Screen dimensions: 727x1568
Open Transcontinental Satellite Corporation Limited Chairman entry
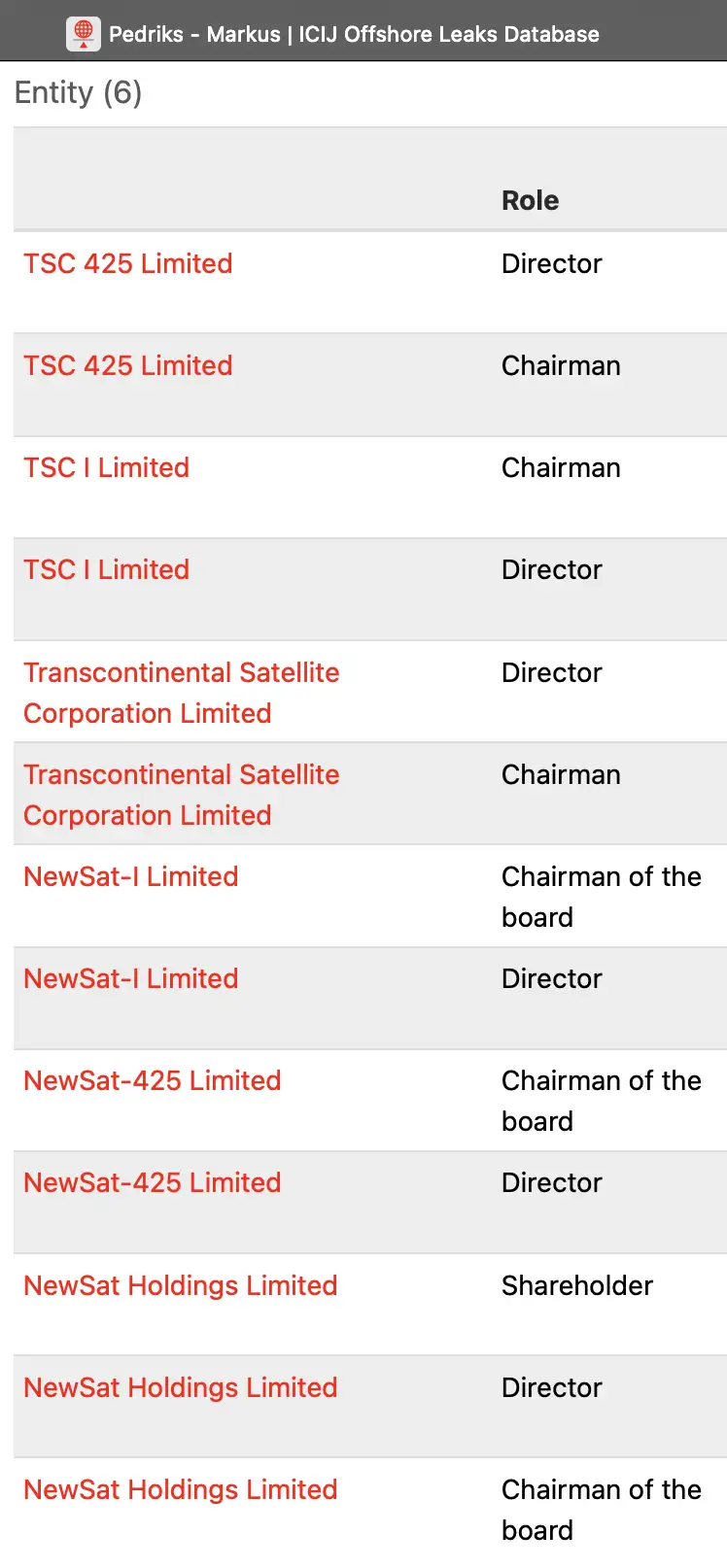click(181, 795)
